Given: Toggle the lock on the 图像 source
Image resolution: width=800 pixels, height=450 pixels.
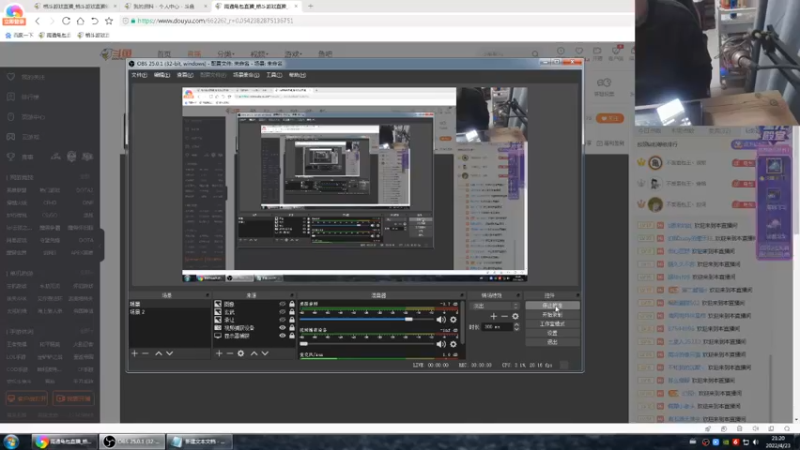Looking at the screenshot, I should tap(292, 304).
